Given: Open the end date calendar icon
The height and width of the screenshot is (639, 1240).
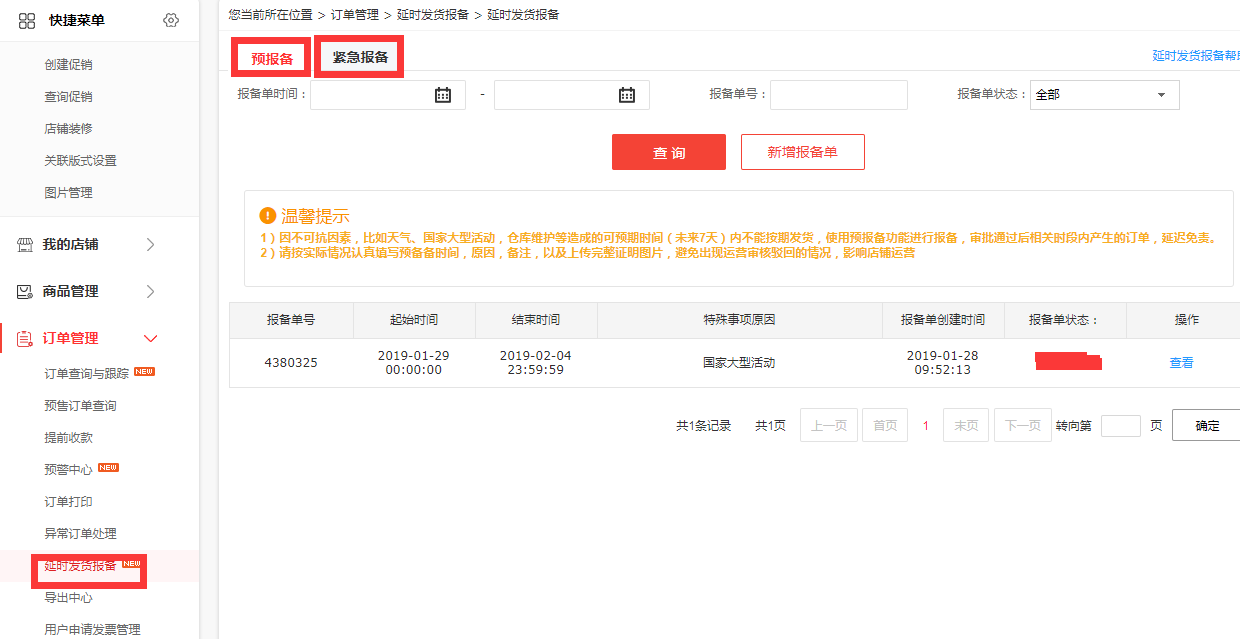Looking at the screenshot, I should click(627, 95).
